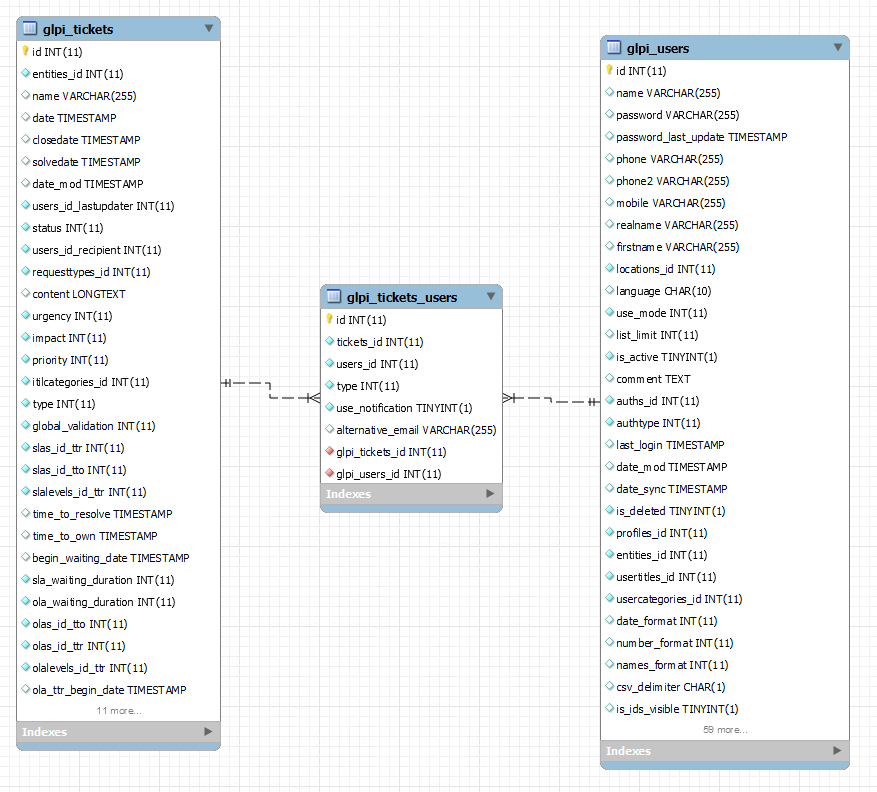Select relationship line from glpi_tickets to glpi_tickets_users

pyautogui.click(x=270, y=390)
